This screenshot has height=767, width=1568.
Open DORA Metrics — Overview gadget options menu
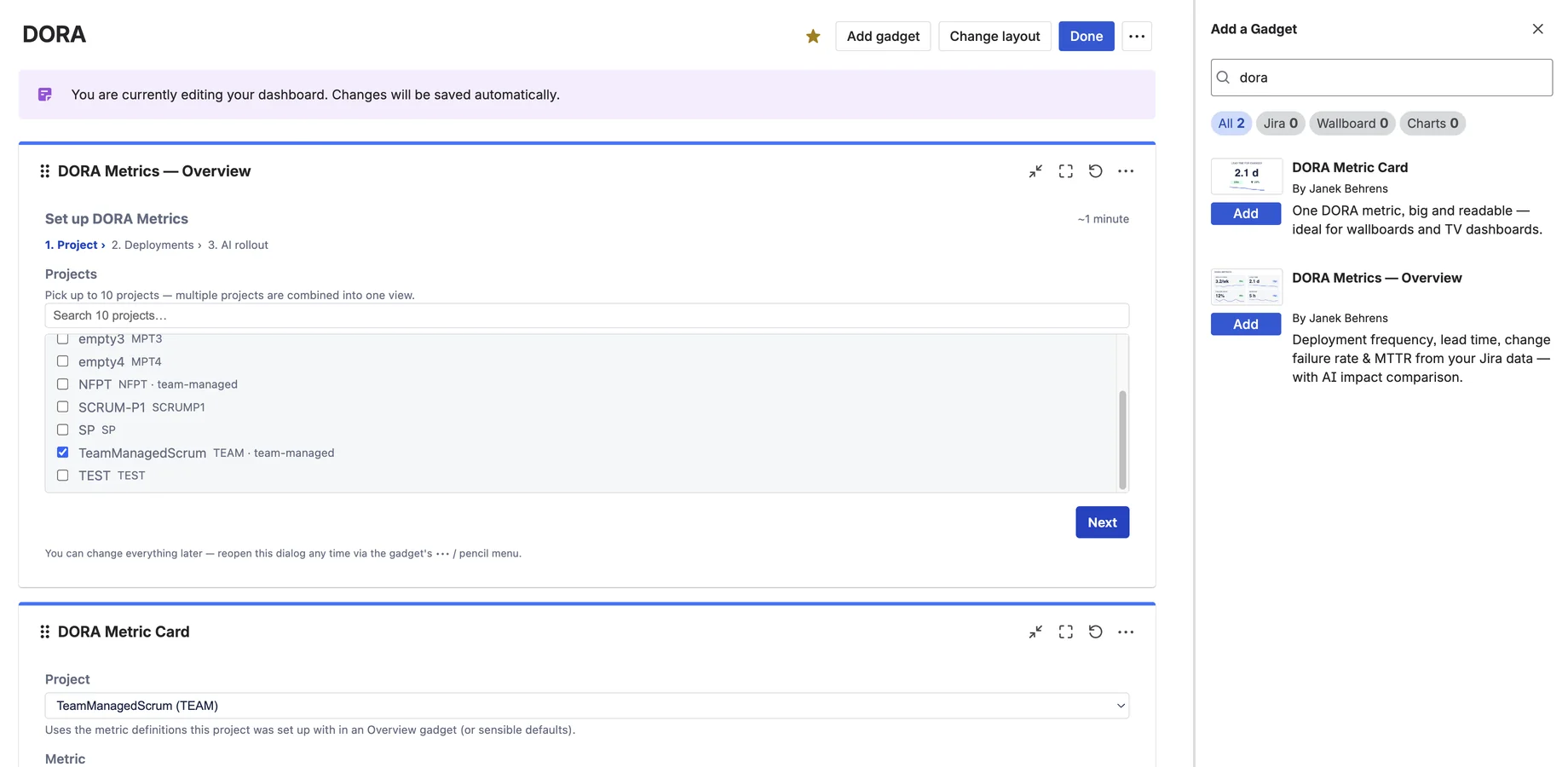[x=1126, y=171]
